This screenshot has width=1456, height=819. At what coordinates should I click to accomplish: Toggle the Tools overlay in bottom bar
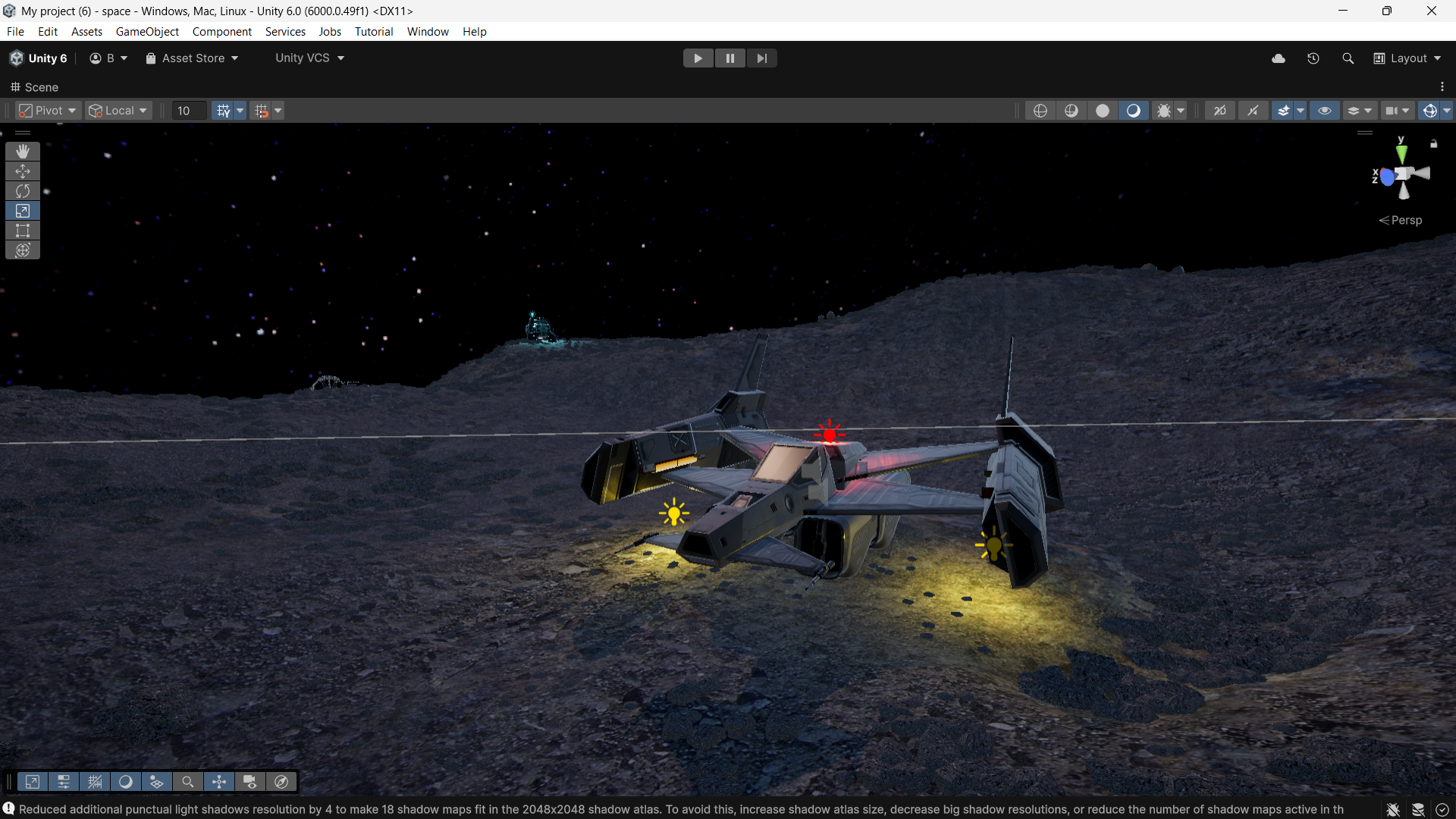pos(33,782)
